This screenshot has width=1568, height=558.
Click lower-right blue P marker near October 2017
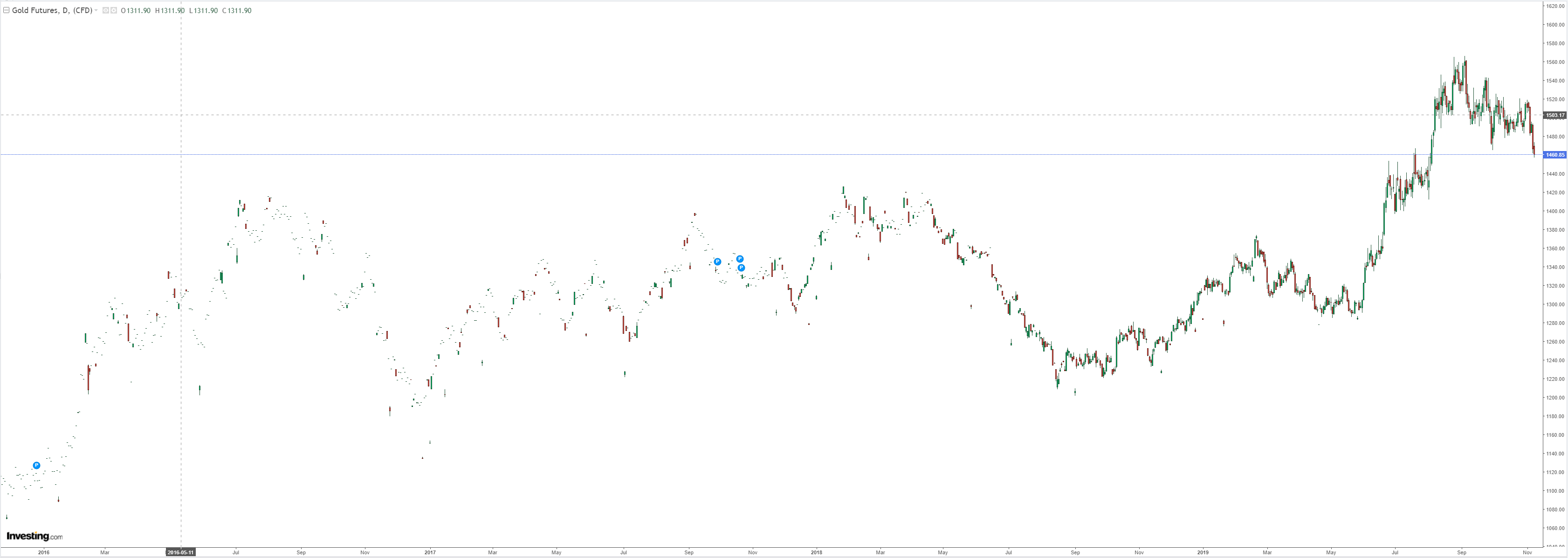[x=741, y=268]
